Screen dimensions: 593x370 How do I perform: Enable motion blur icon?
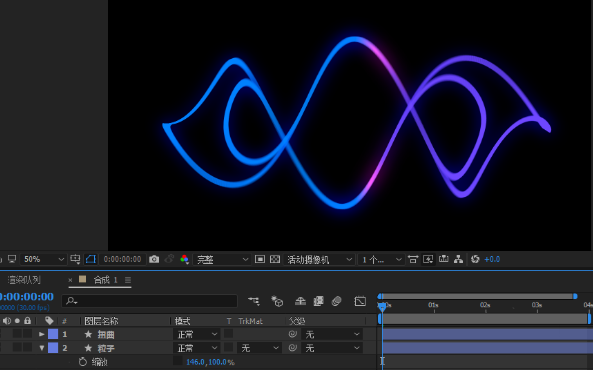coord(336,301)
